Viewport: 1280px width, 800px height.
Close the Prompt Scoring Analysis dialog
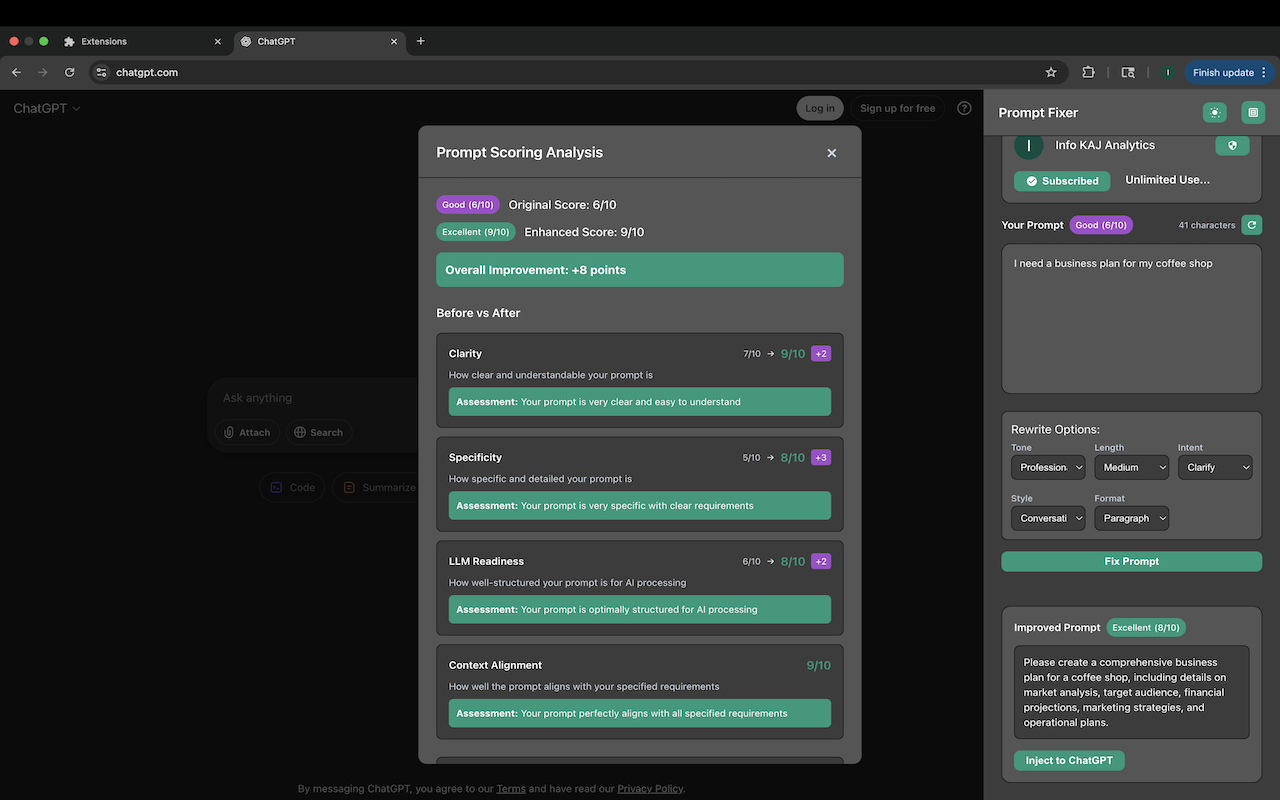pyautogui.click(x=831, y=153)
